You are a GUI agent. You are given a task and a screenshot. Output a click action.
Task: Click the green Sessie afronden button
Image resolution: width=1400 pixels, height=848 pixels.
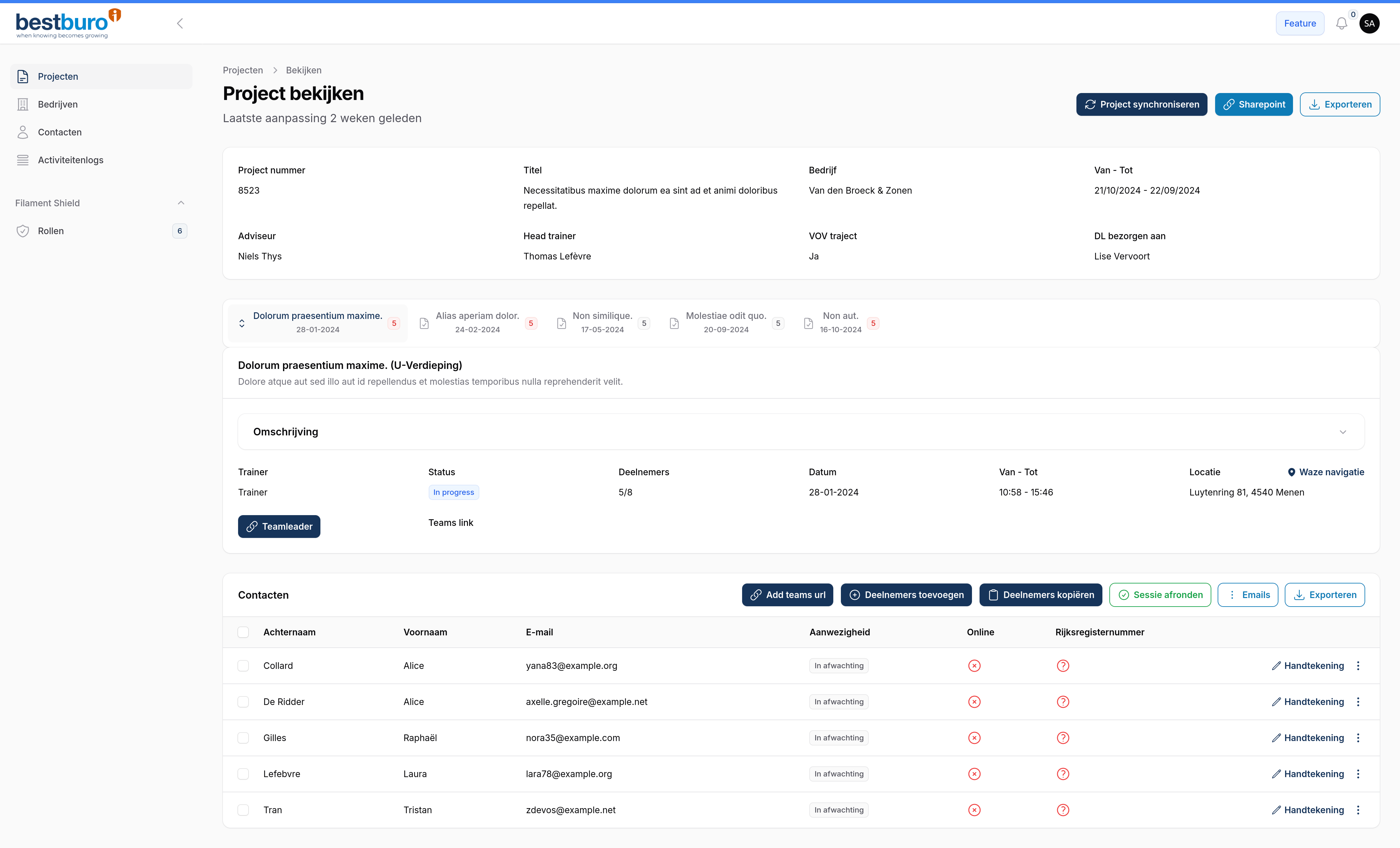tap(1160, 595)
